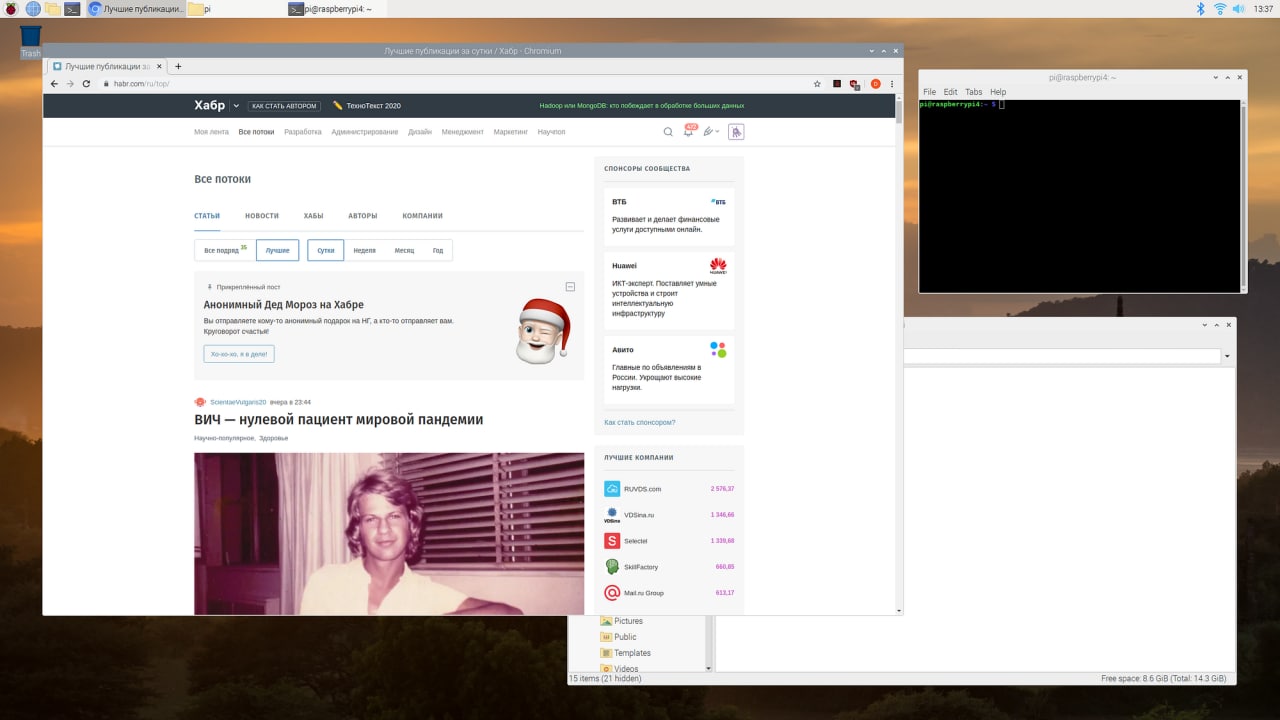Viewport: 1280px width, 720px height.
Task: Open the terminal's Edit menu
Action: point(950,92)
